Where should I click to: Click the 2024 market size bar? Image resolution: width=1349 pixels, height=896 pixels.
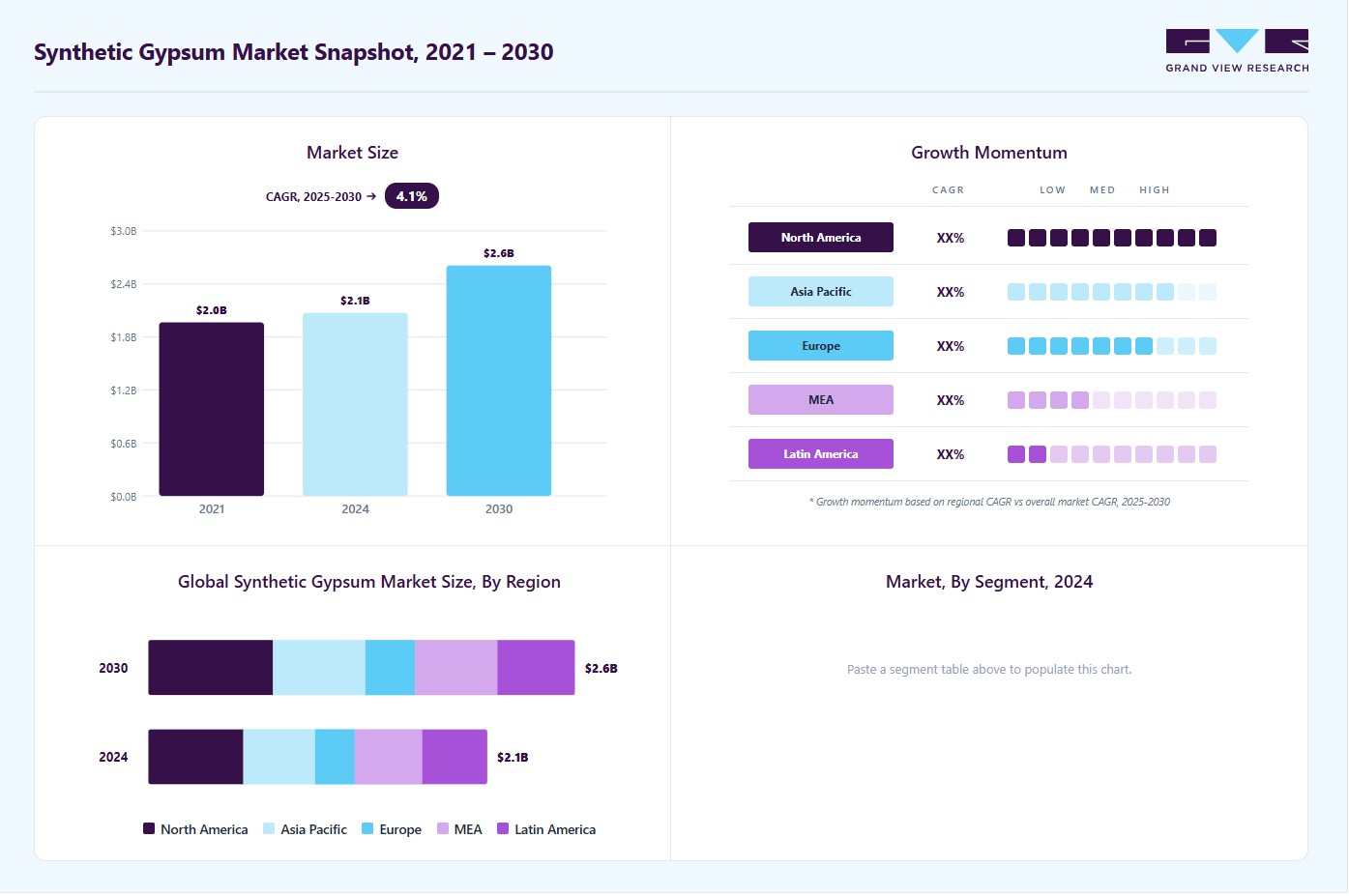click(x=355, y=404)
